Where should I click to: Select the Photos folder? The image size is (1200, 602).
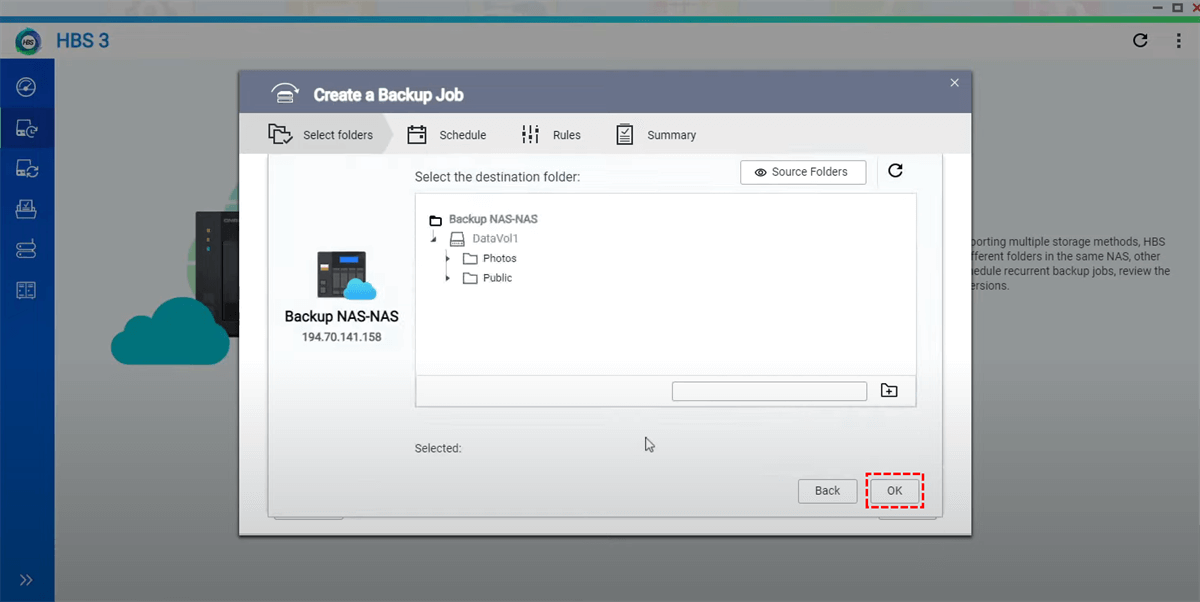click(489, 258)
